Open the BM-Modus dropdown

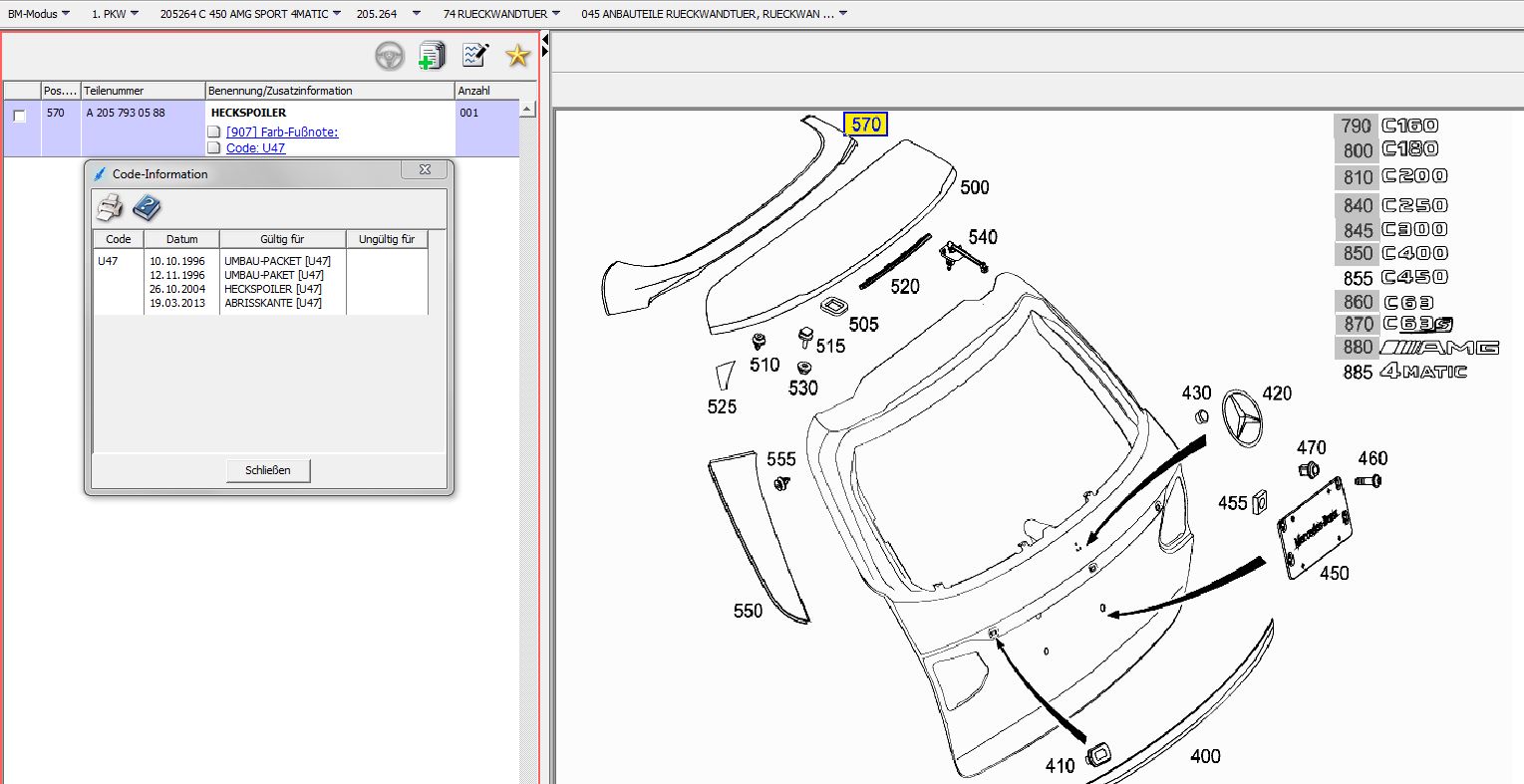39,14
